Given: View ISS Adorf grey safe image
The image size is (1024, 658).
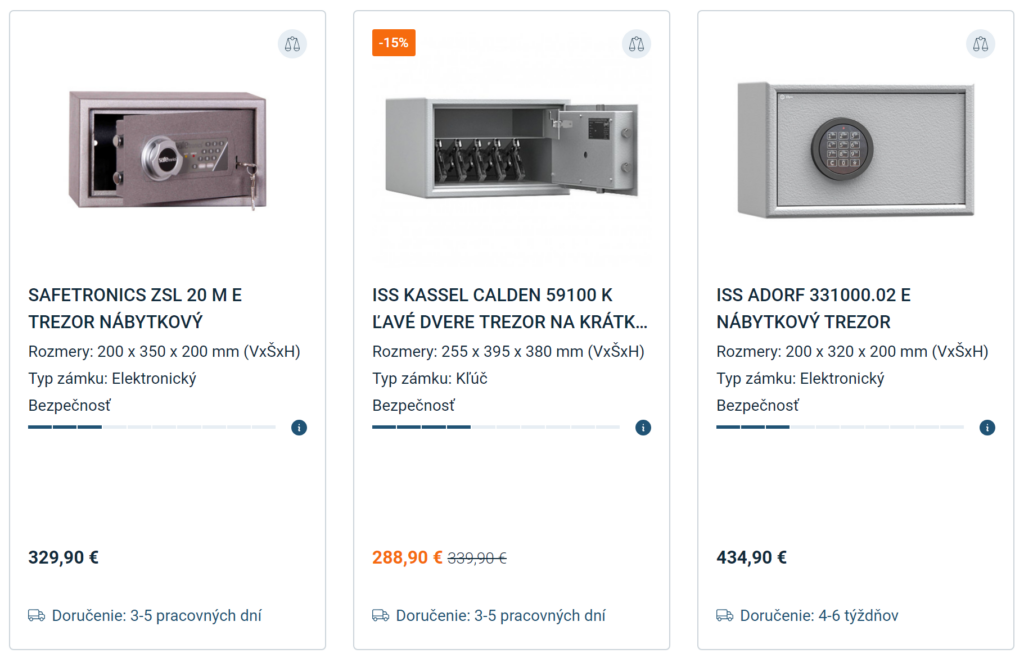Looking at the screenshot, I should pos(856,149).
